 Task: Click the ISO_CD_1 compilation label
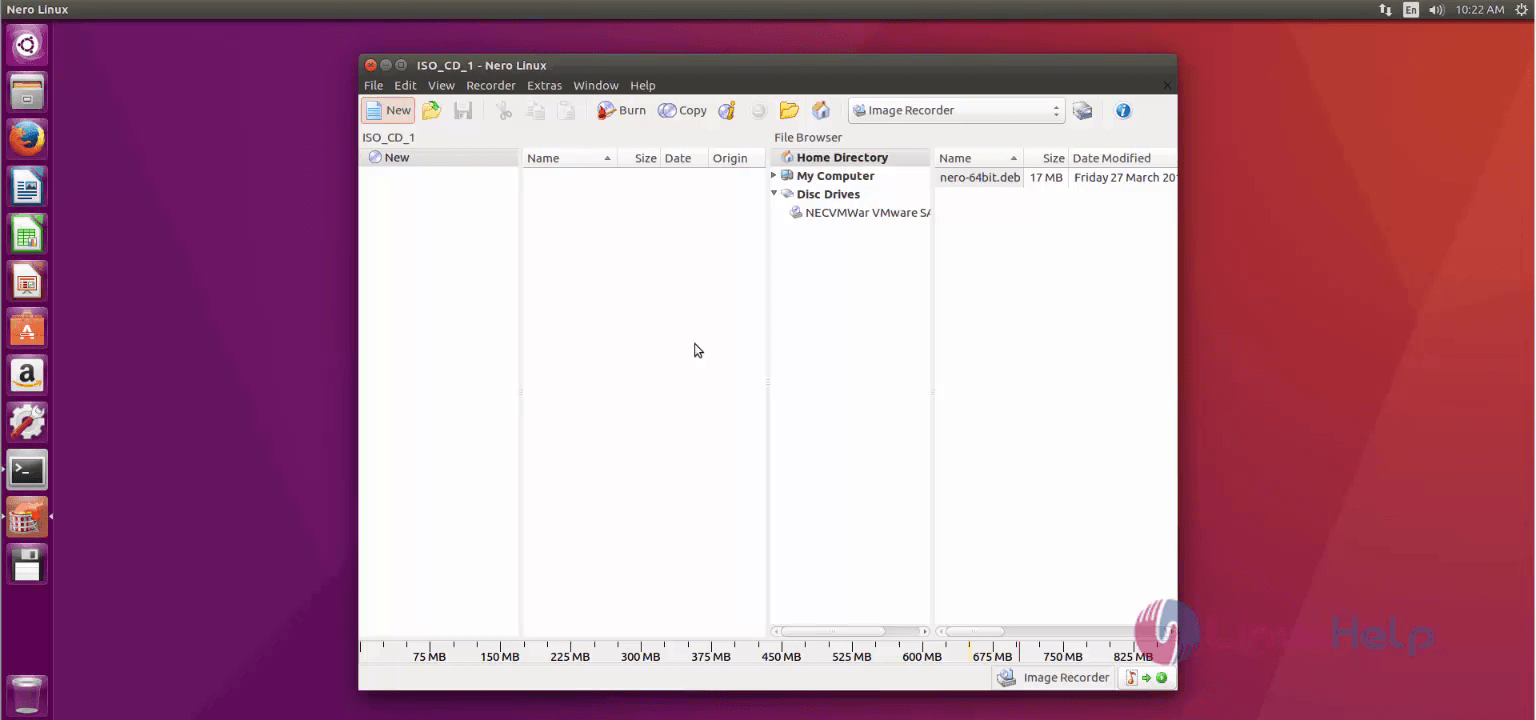point(388,137)
